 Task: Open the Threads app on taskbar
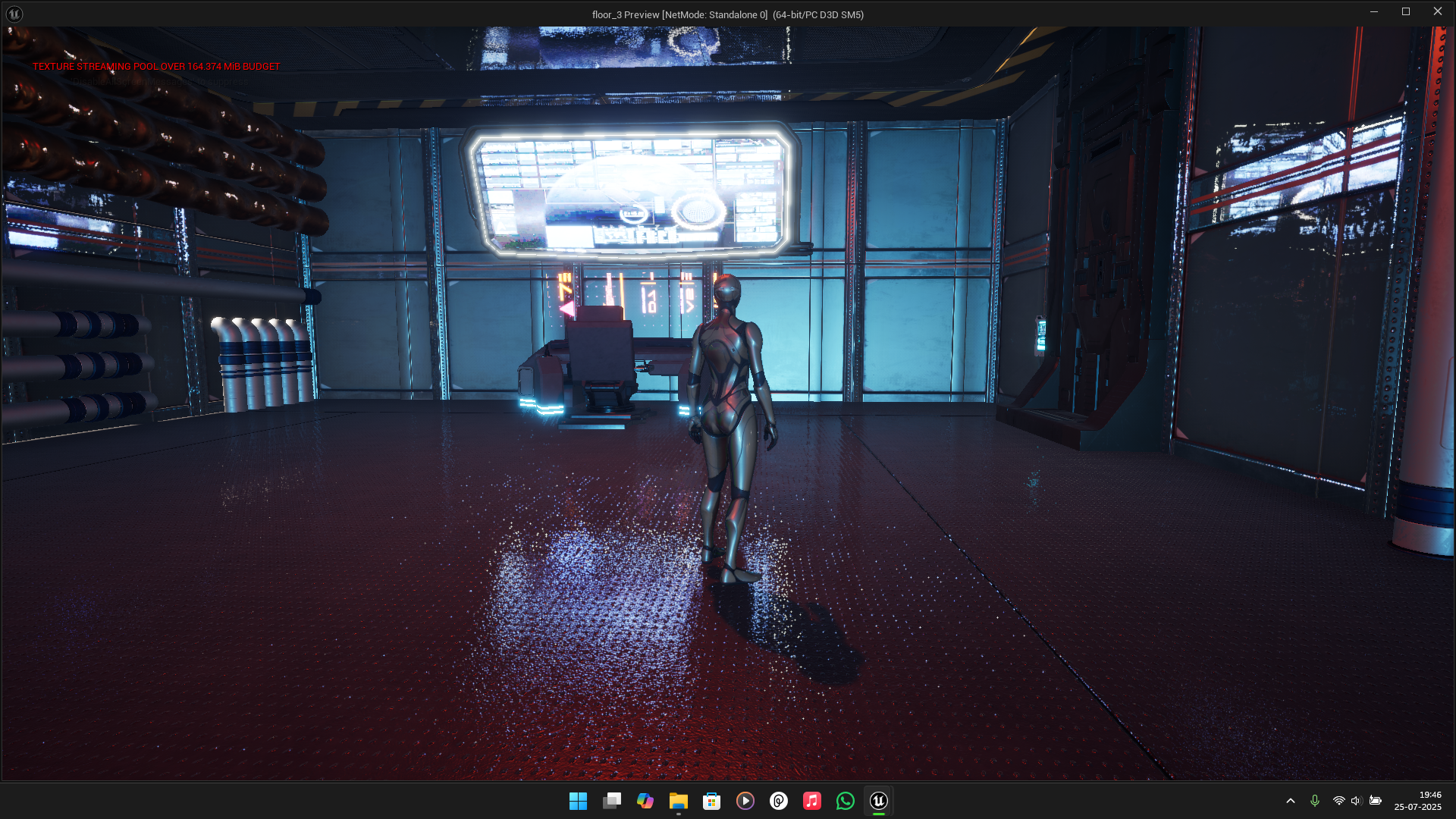pos(779,801)
